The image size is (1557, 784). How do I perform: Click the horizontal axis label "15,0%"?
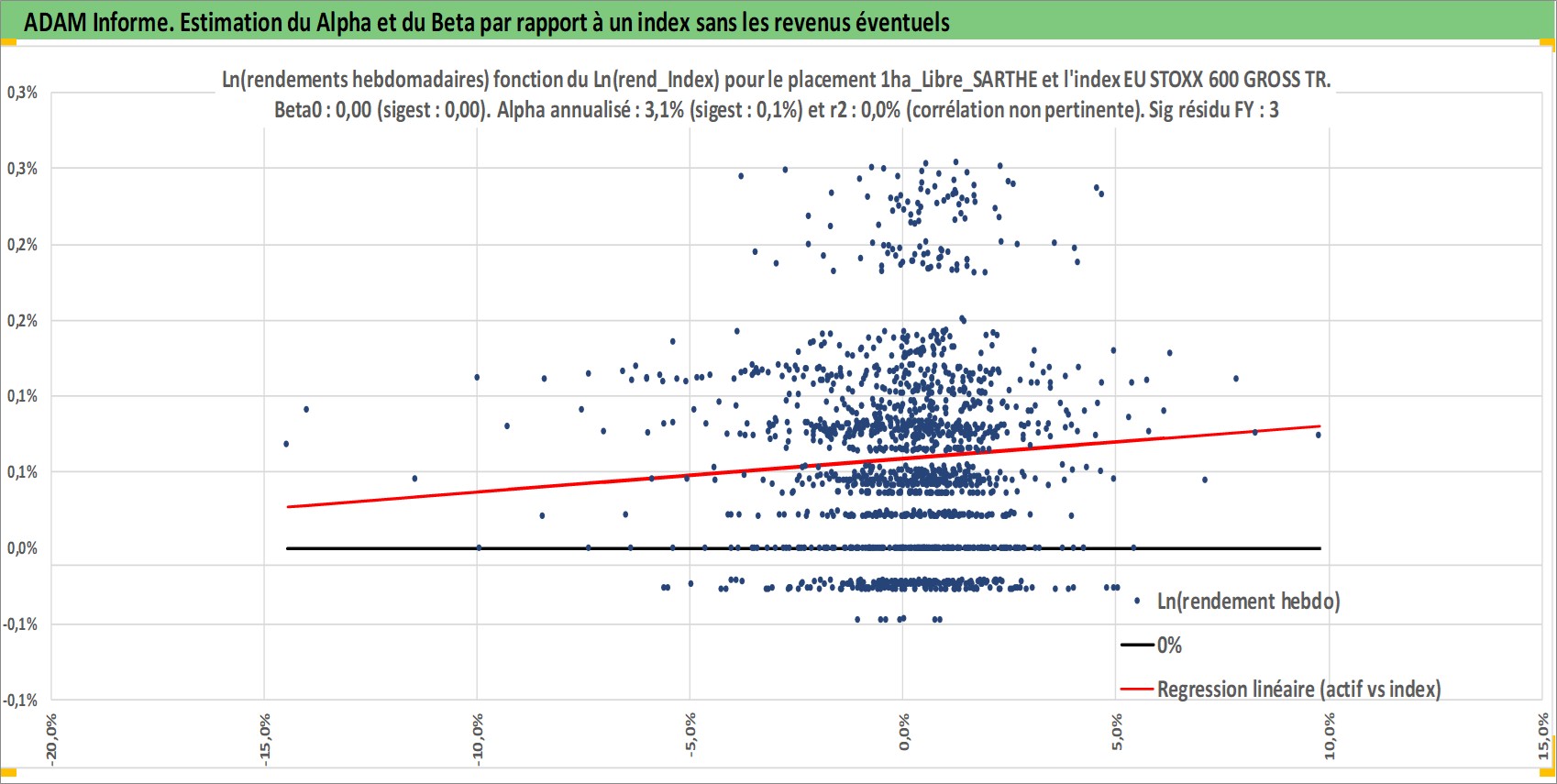click(x=1542, y=736)
